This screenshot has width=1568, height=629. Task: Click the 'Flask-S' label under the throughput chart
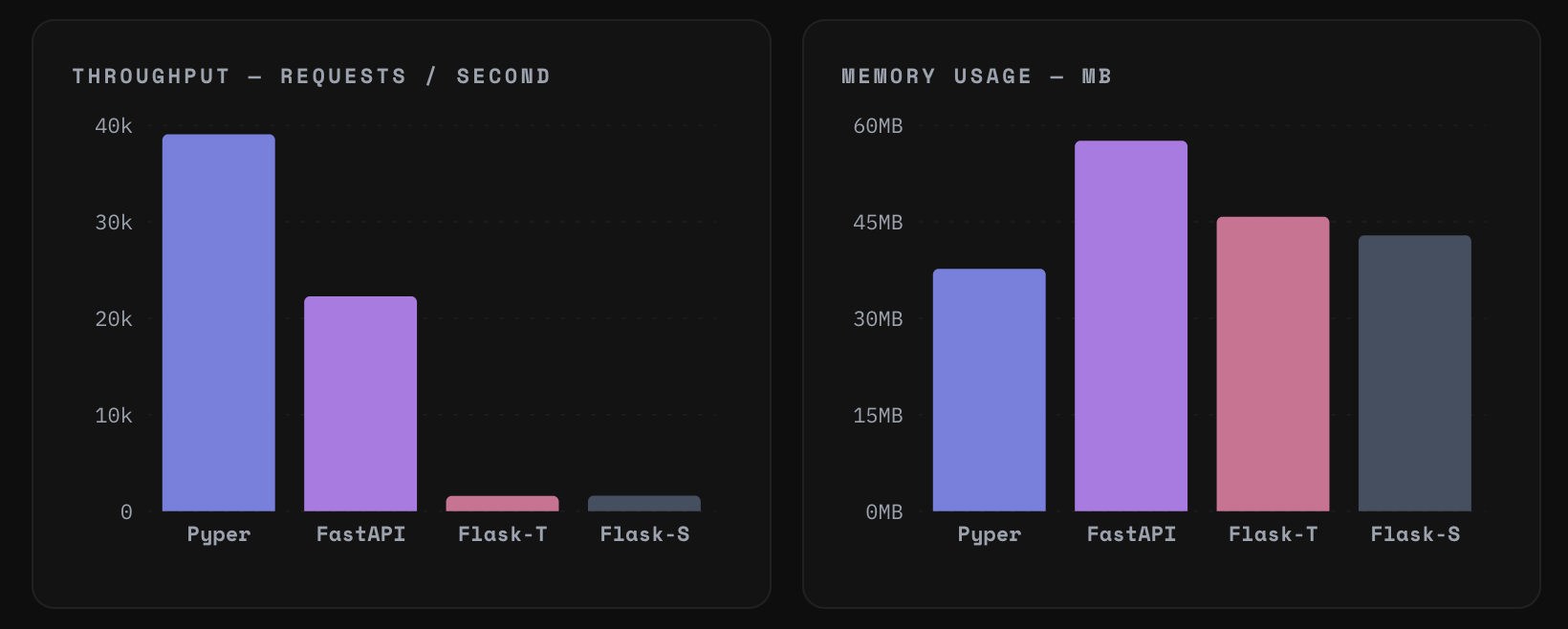[644, 534]
